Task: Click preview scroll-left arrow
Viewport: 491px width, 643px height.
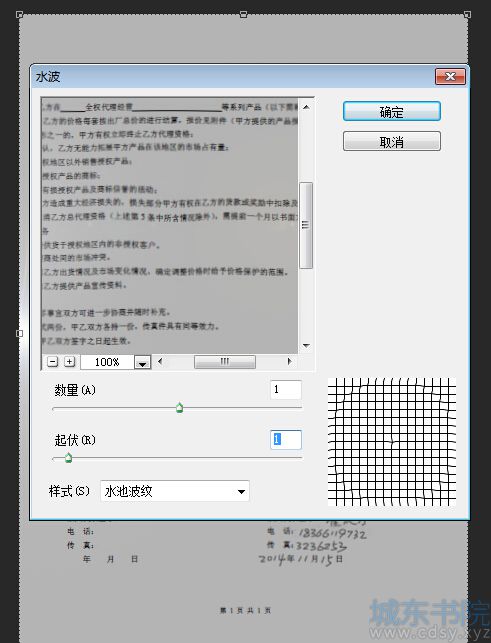Action: [x=160, y=362]
